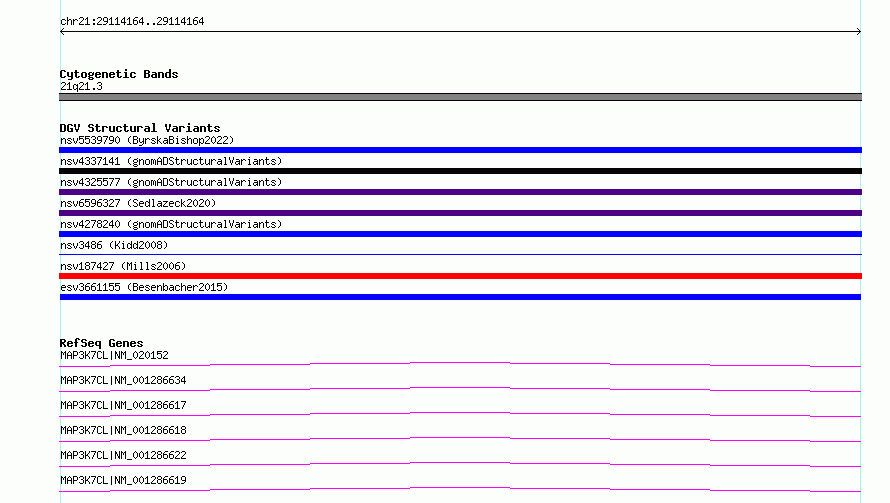Select transcript MAP3K7CL|NM_001286617 label
Screen dimensions: 890x503
coord(123,405)
